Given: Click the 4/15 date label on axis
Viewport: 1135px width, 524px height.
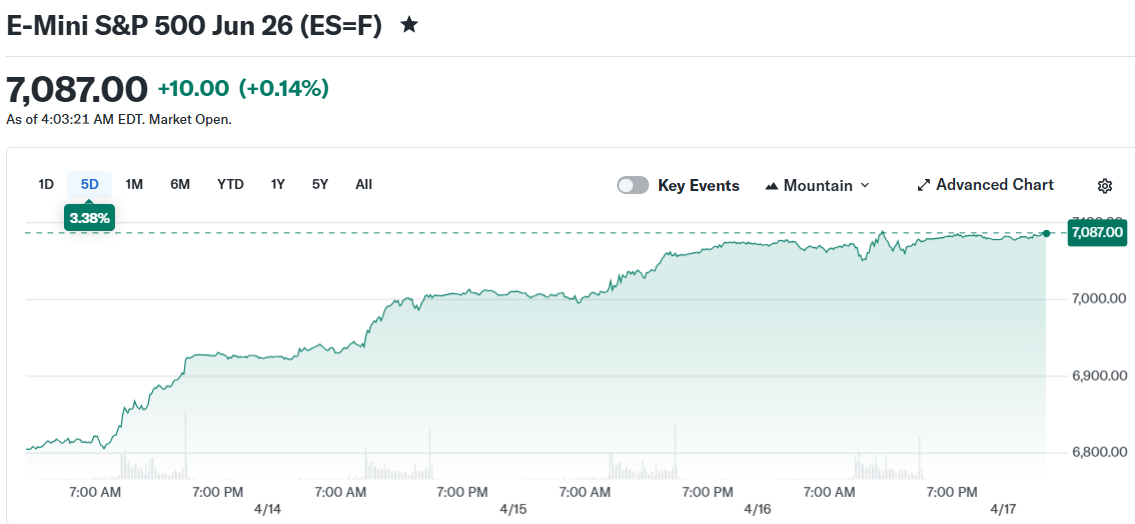Looking at the screenshot, I should [x=512, y=510].
